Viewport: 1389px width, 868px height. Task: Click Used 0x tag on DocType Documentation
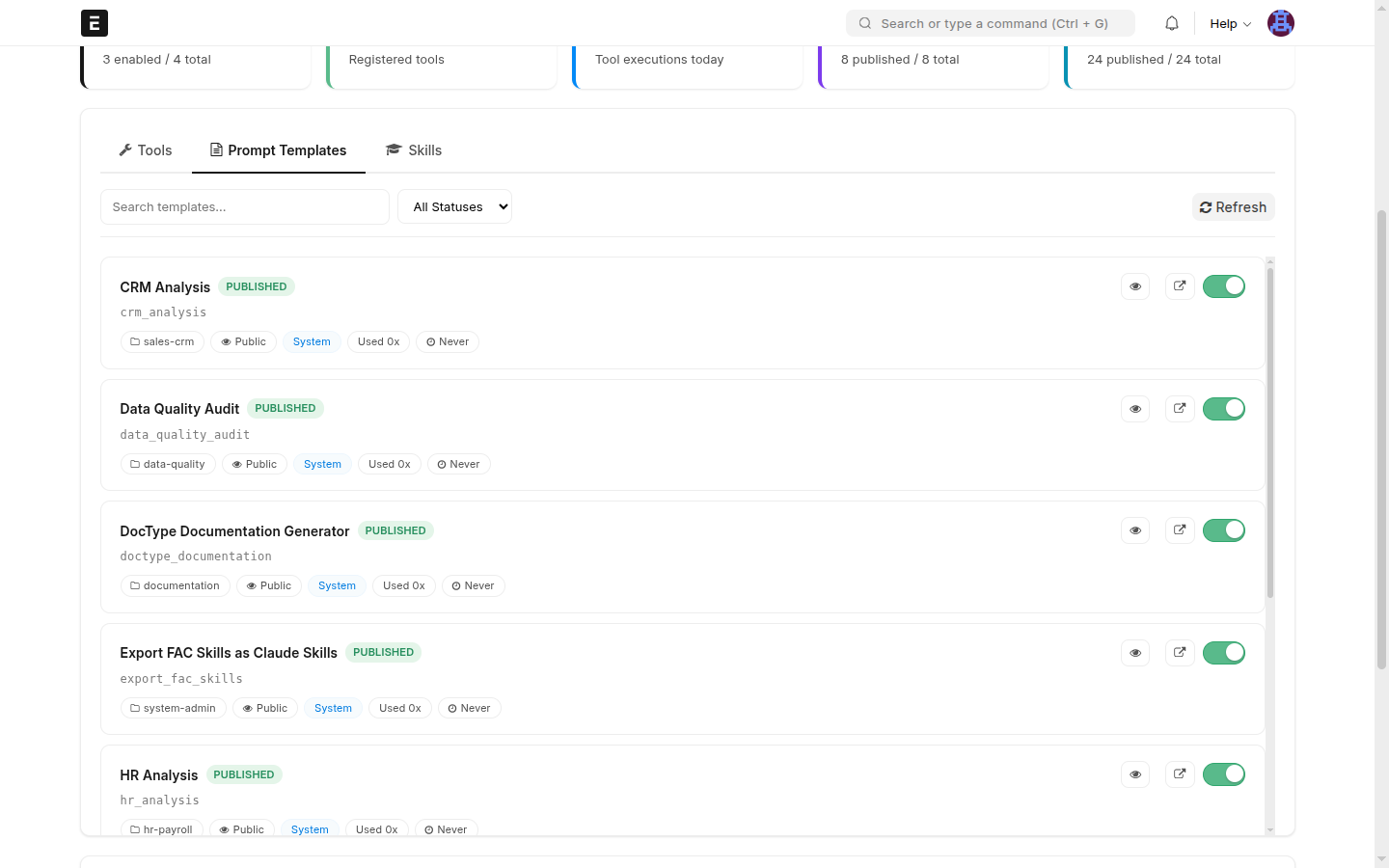coord(404,585)
